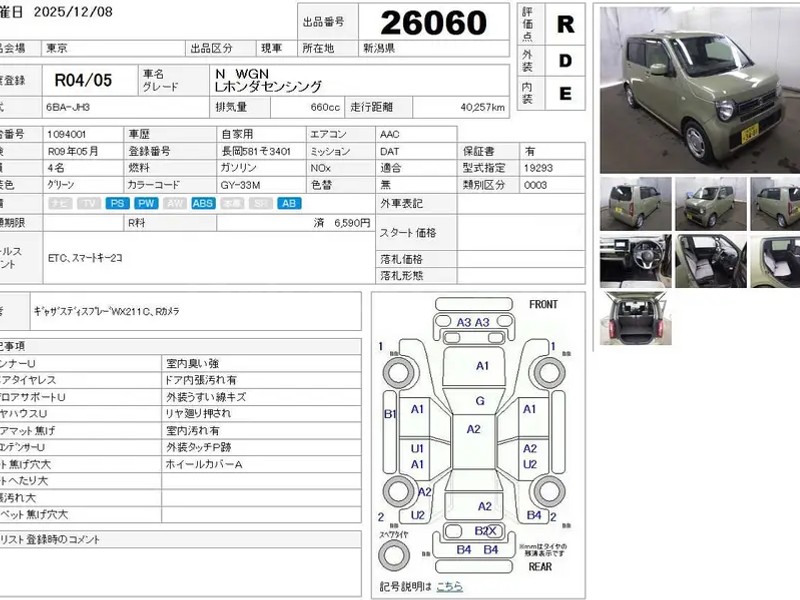800x600 pixels.
Task: Open the large front-quarter car photo
Action: coord(691,89)
